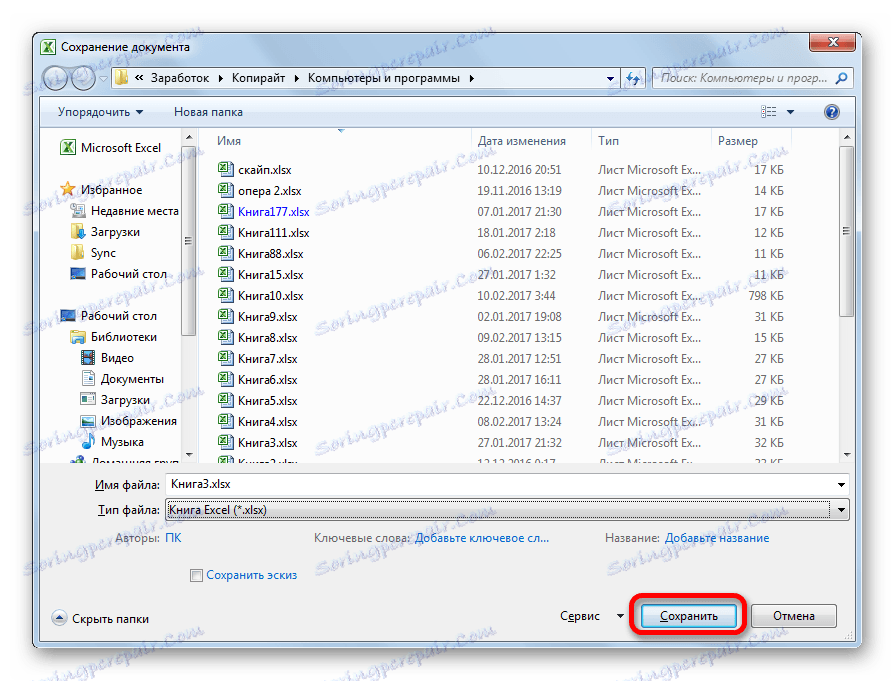Click the navigation pane scroll up arrow
This screenshot has width=895, height=681.
pos(189,138)
